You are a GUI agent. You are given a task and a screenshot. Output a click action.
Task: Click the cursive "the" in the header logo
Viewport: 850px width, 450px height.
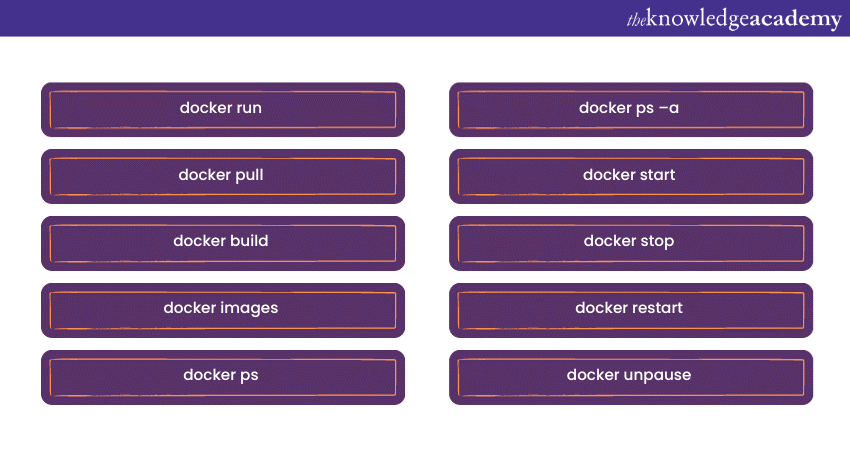coord(635,19)
